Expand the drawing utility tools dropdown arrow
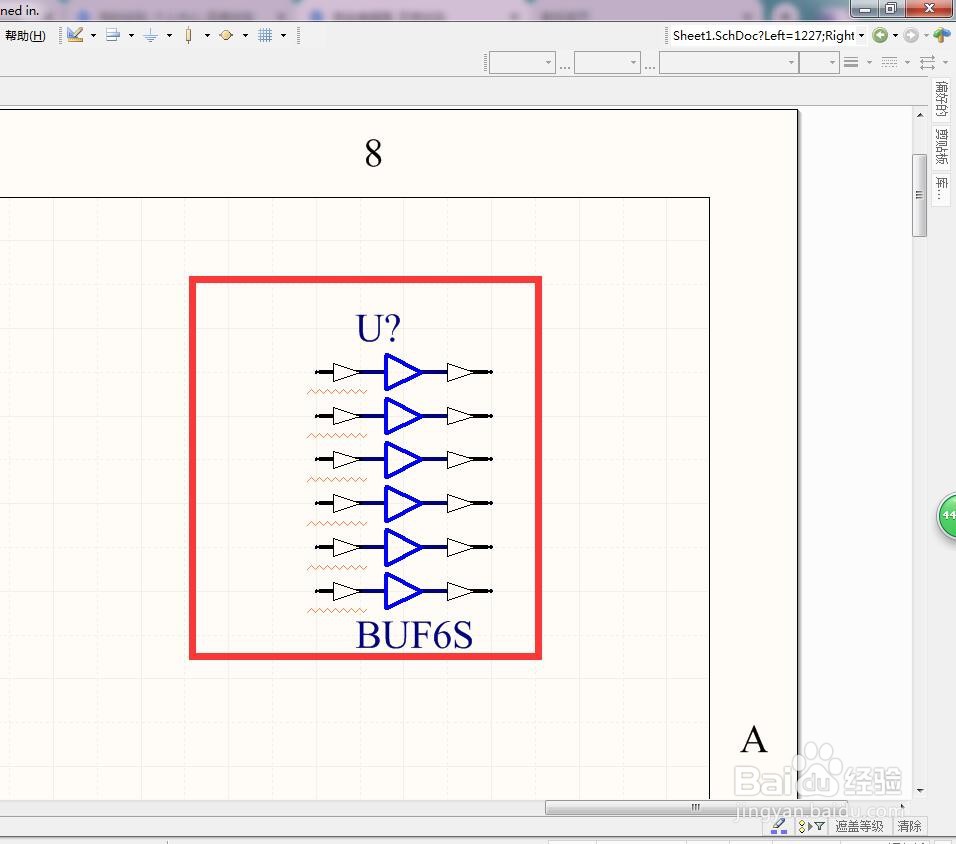 (x=93, y=35)
